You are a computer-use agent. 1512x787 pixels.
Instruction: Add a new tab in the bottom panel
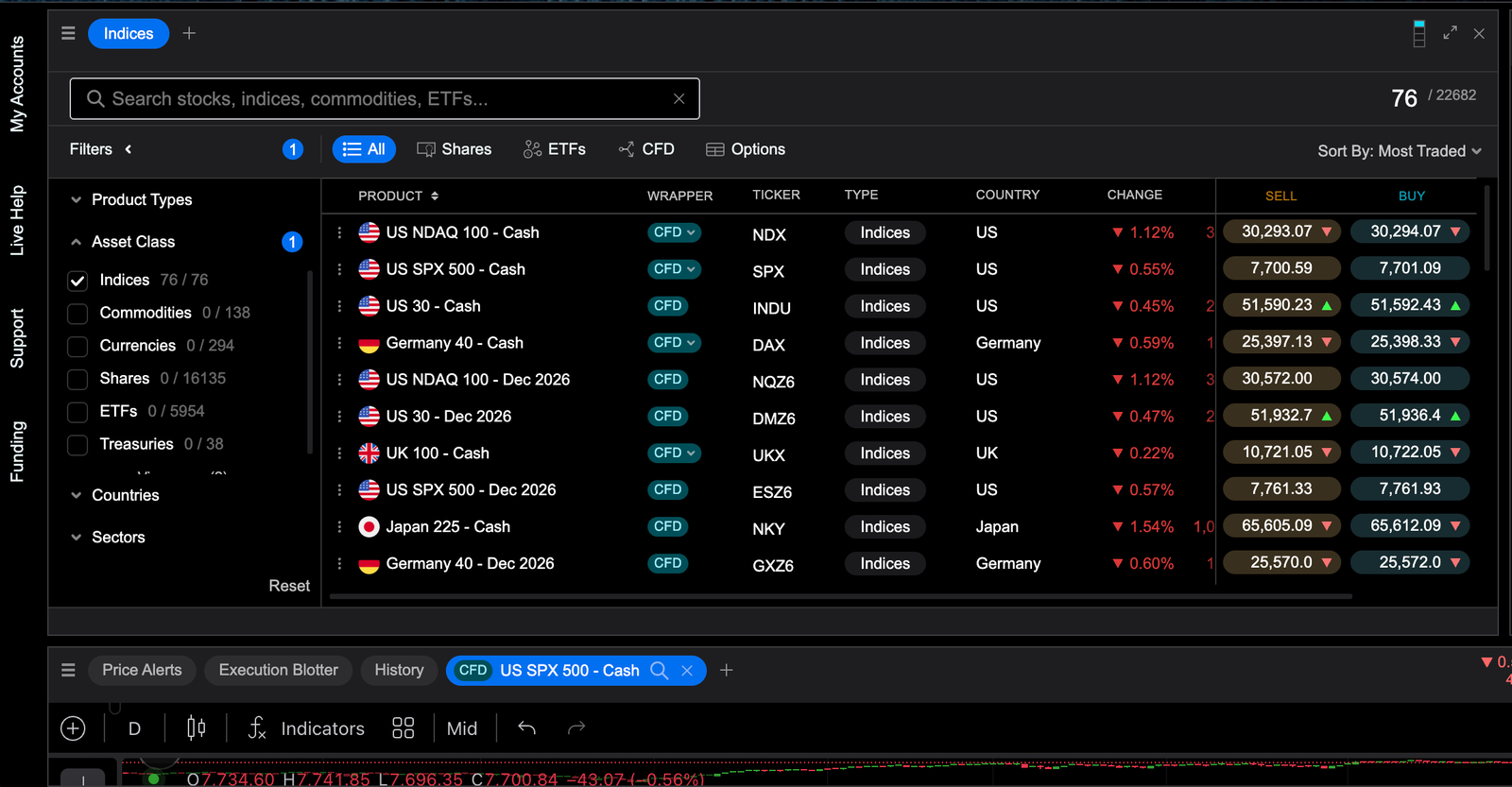pos(726,670)
